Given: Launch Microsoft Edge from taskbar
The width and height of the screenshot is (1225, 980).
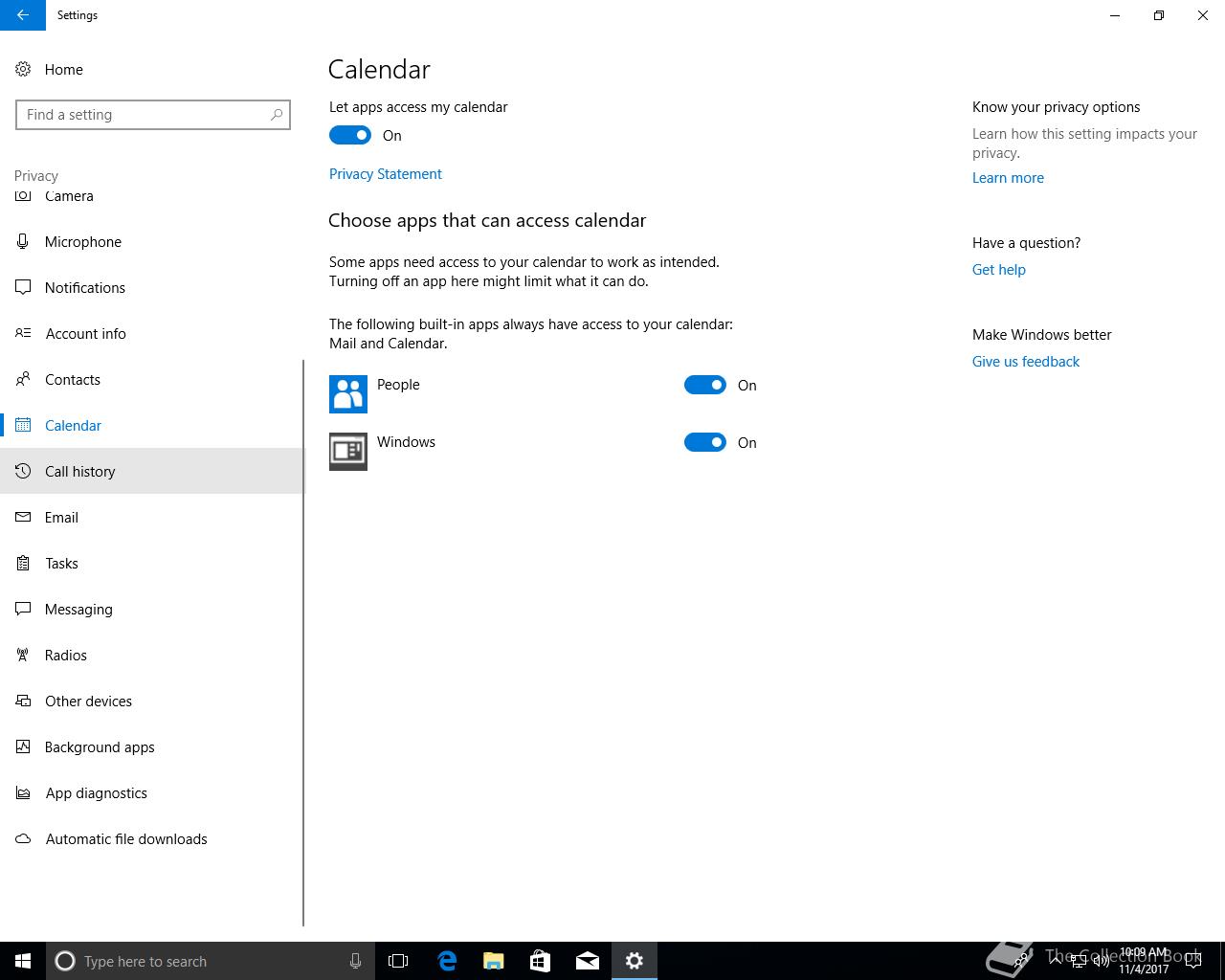Looking at the screenshot, I should pos(447,961).
